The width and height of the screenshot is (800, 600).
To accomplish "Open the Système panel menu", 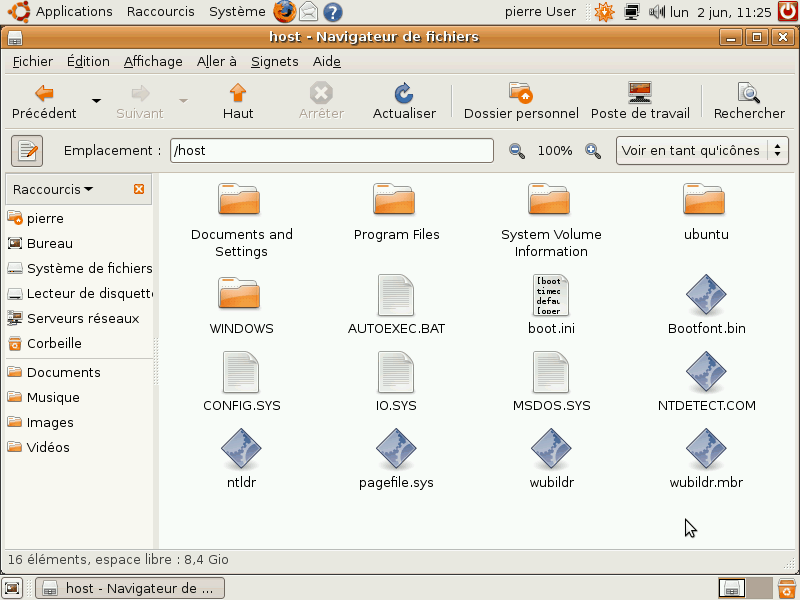I will pyautogui.click(x=237, y=12).
